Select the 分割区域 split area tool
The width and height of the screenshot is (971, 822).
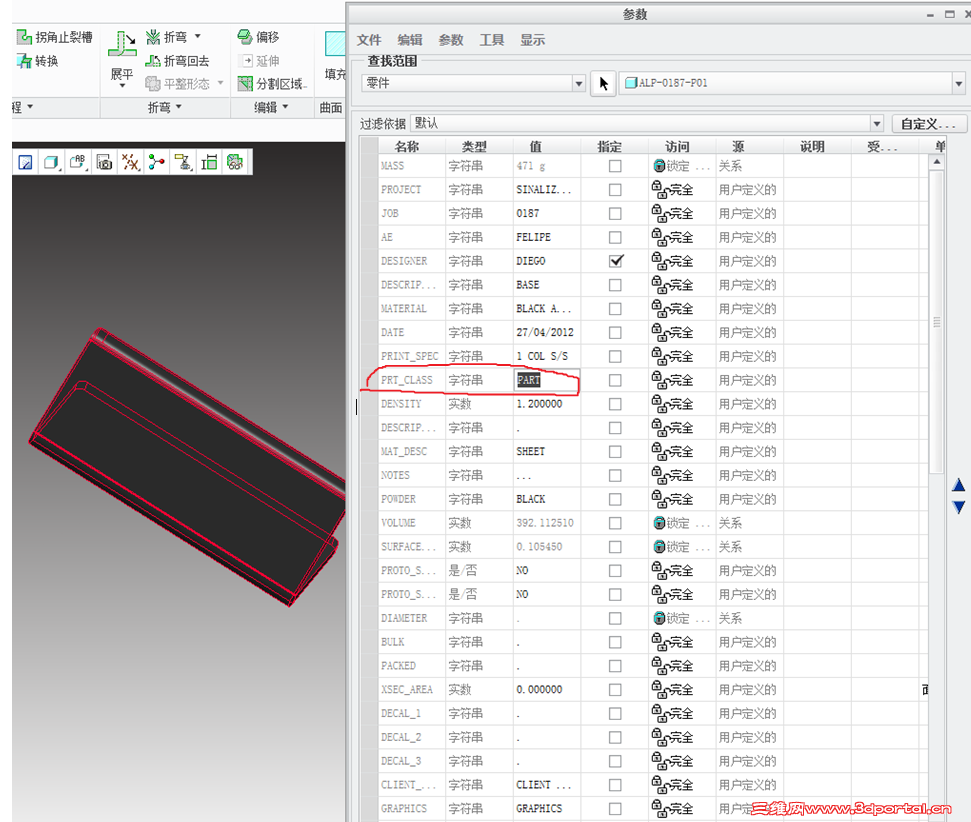[x=271, y=83]
